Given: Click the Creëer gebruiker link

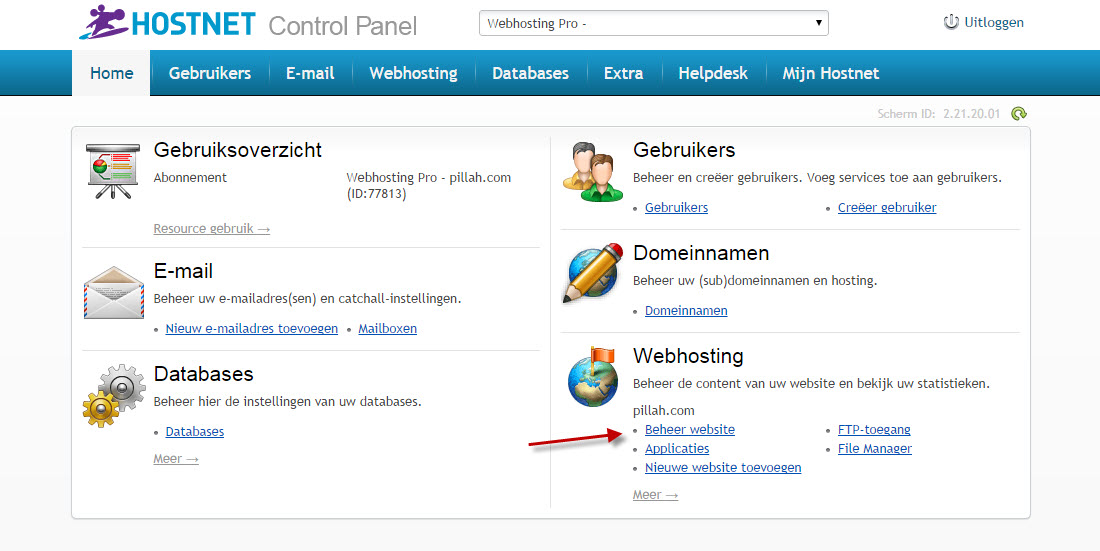Looking at the screenshot, I should [x=887, y=208].
